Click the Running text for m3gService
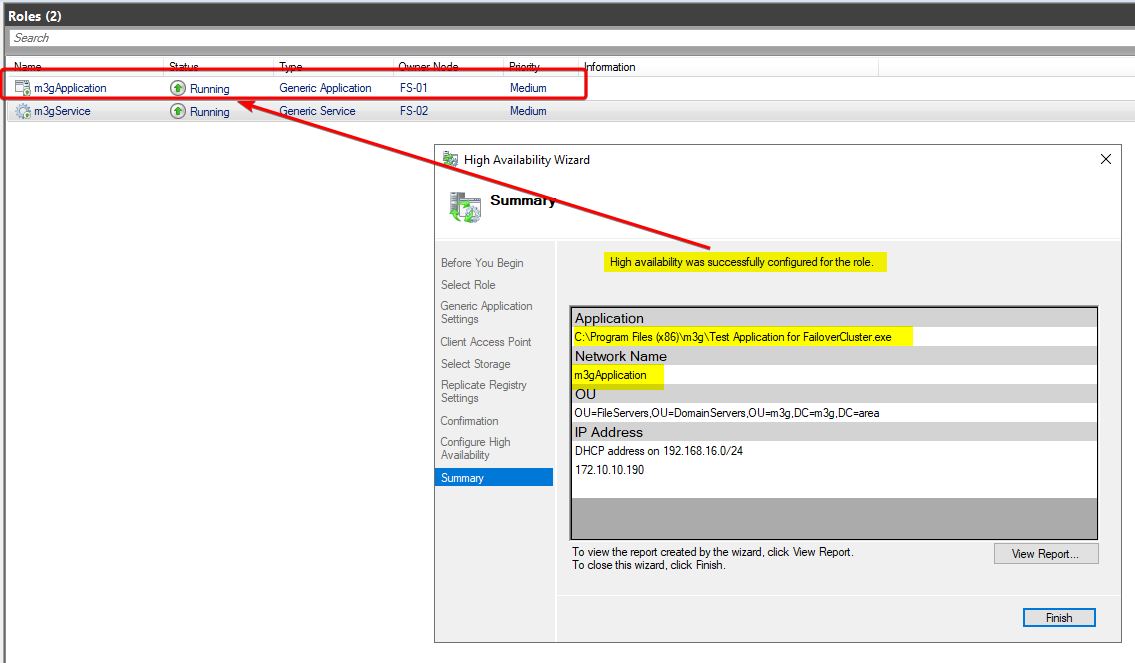The width and height of the screenshot is (1135, 663). (210, 111)
